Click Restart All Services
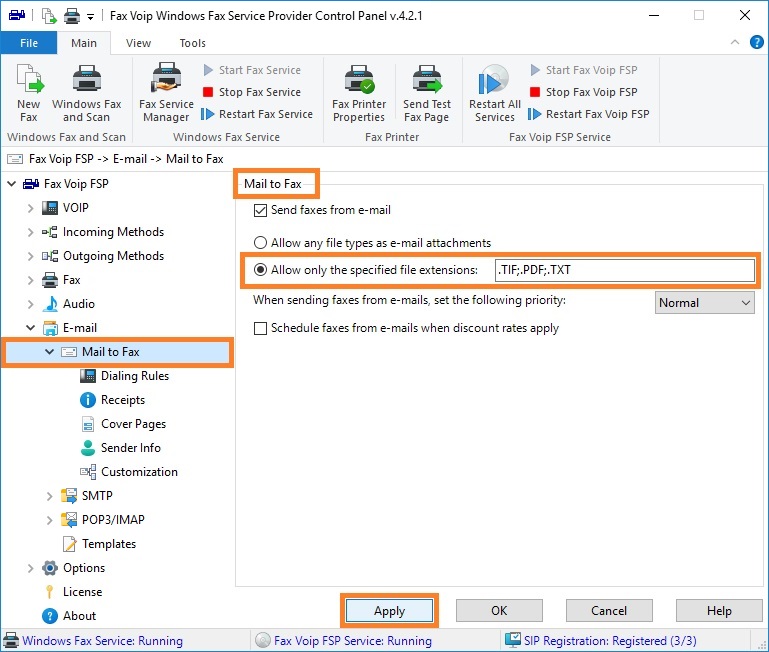769x652 pixels. (x=494, y=93)
